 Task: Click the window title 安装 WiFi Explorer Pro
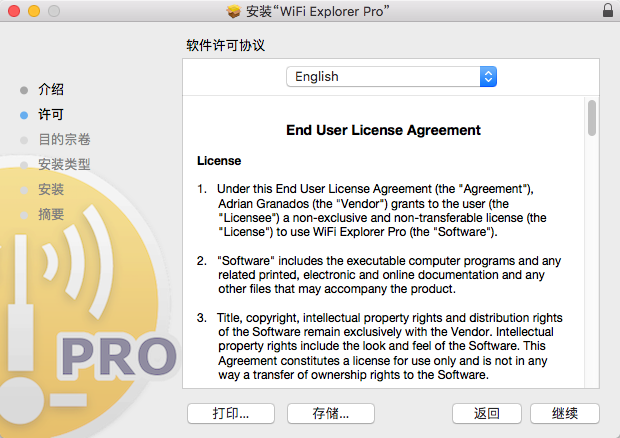[318, 11]
